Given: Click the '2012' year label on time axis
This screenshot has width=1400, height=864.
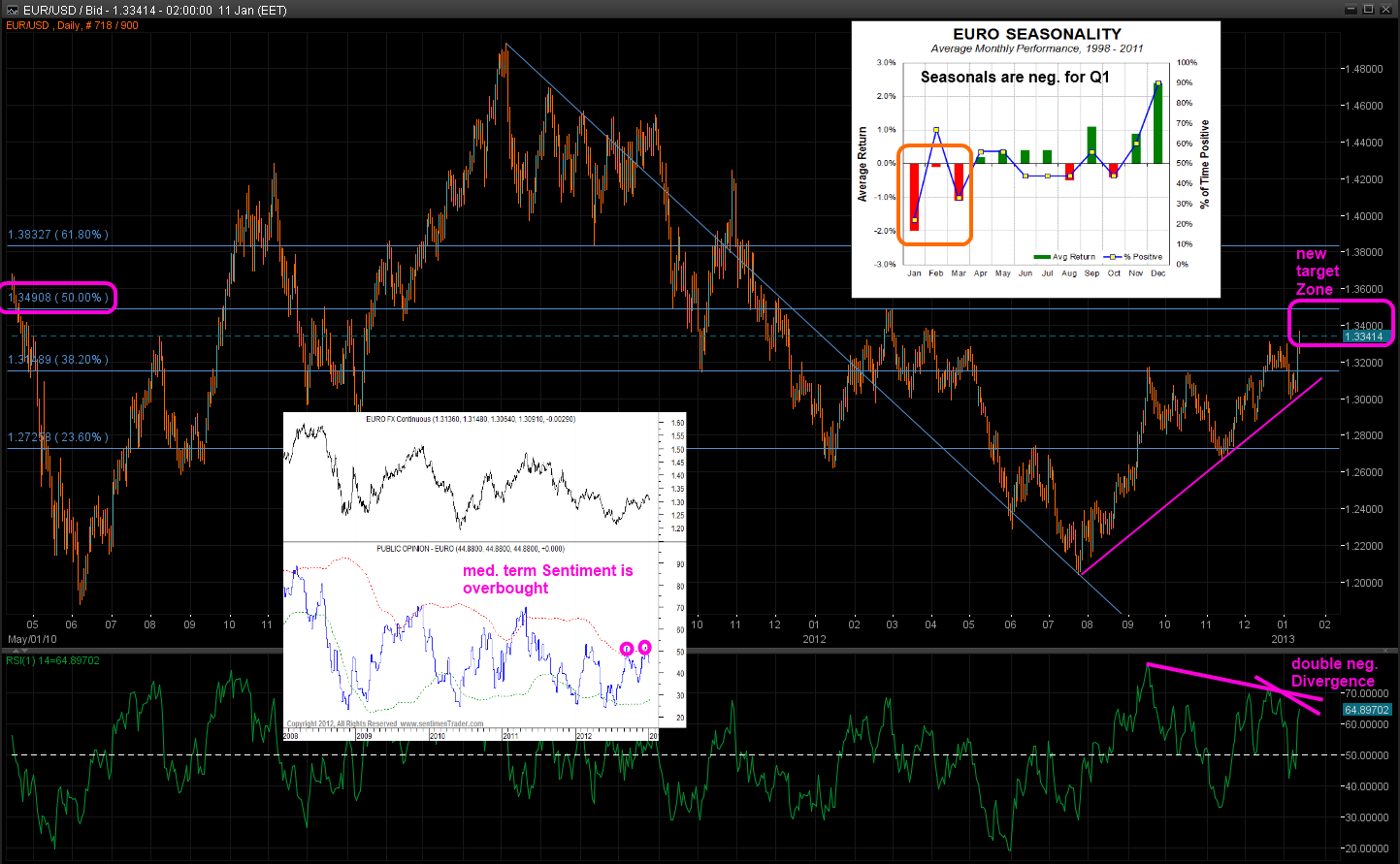Looking at the screenshot, I should 814,639.
